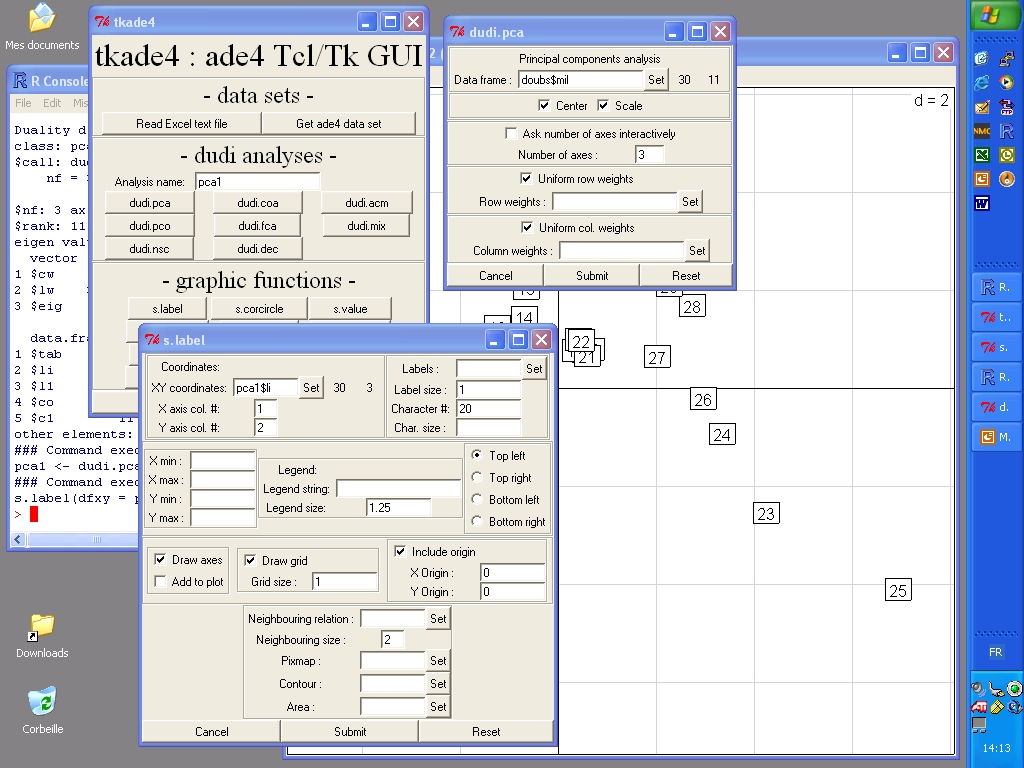Open Mes documents desktop folder
1024x768 pixels.
pos(42,18)
